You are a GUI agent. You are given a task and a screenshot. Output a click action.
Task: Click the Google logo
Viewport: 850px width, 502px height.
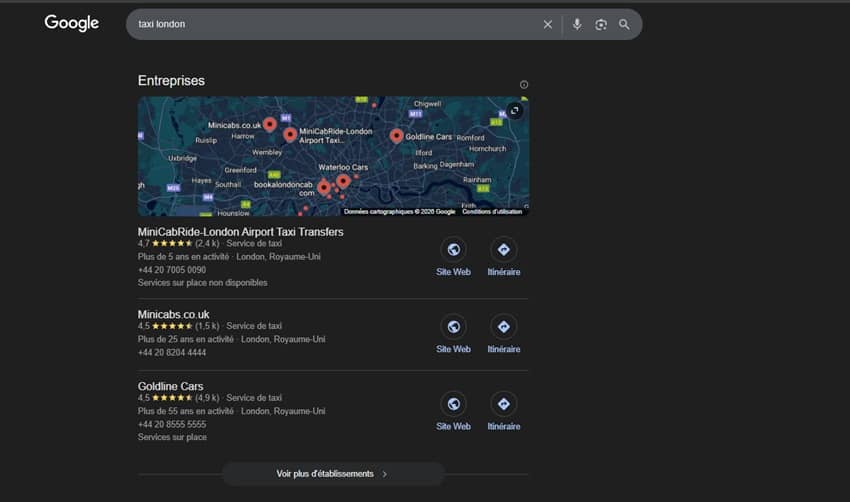[x=72, y=23]
